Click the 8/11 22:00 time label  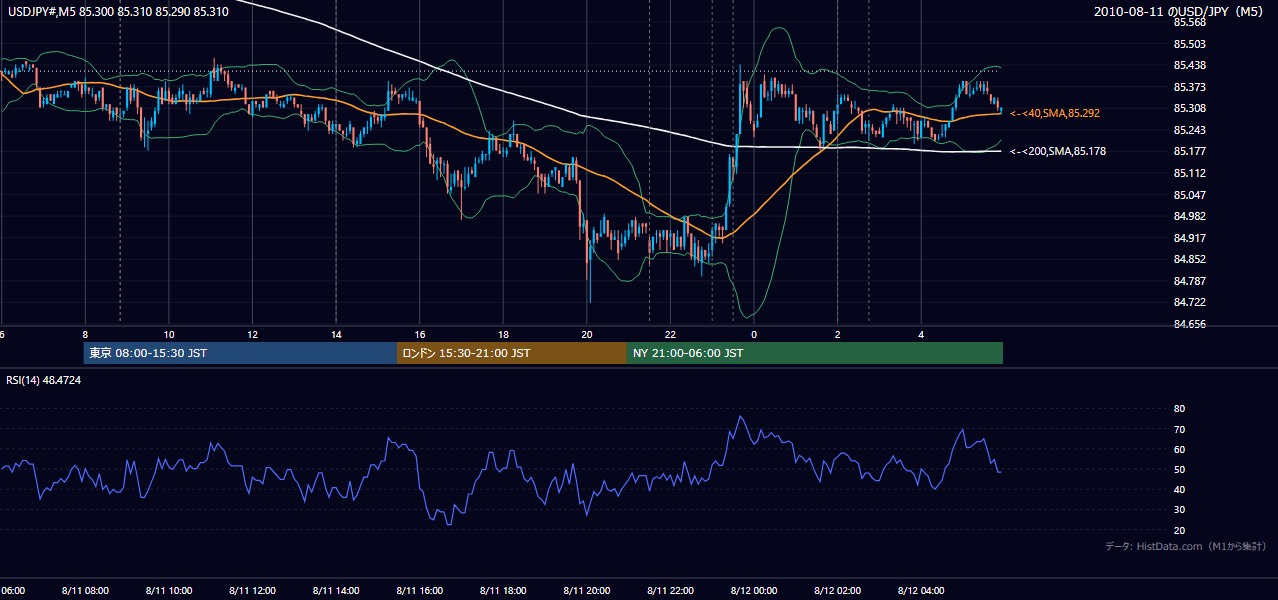tap(670, 591)
